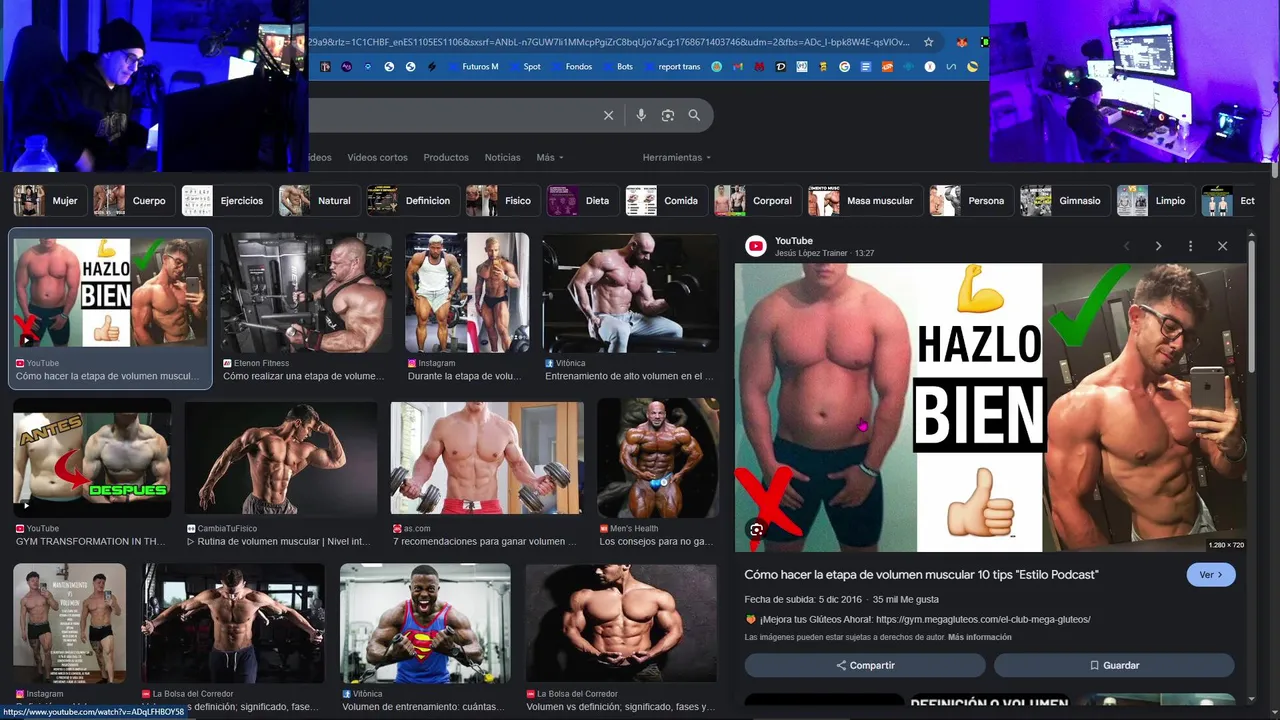Search inside image with Lens icon on preview
This screenshot has height=720, width=1280.
click(x=756, y=530)
